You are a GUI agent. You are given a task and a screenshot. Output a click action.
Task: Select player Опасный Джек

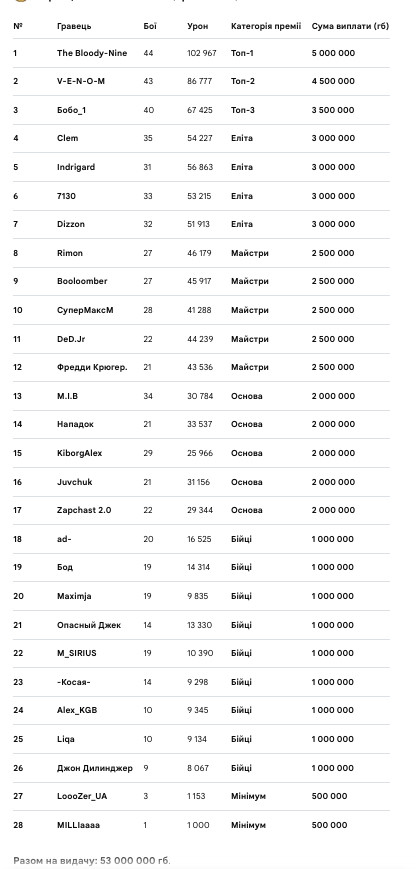pyautogui.click(x=89, y=625)
